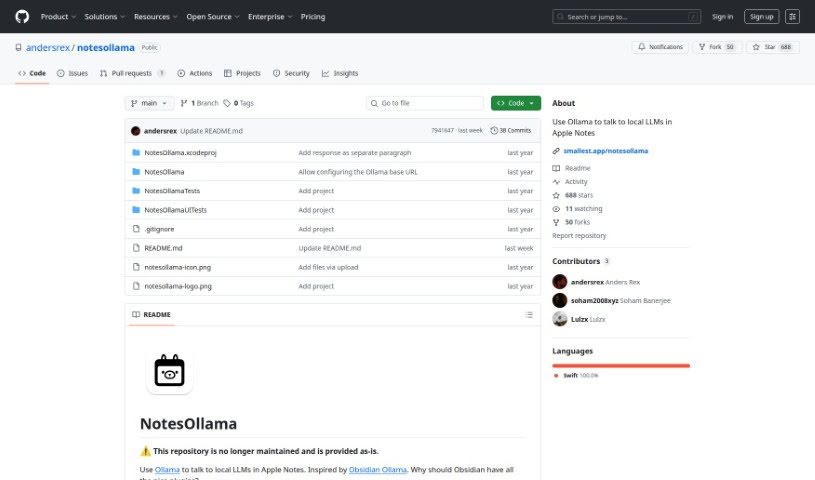Click the Swift 100.0% language entry

(576, 375)
